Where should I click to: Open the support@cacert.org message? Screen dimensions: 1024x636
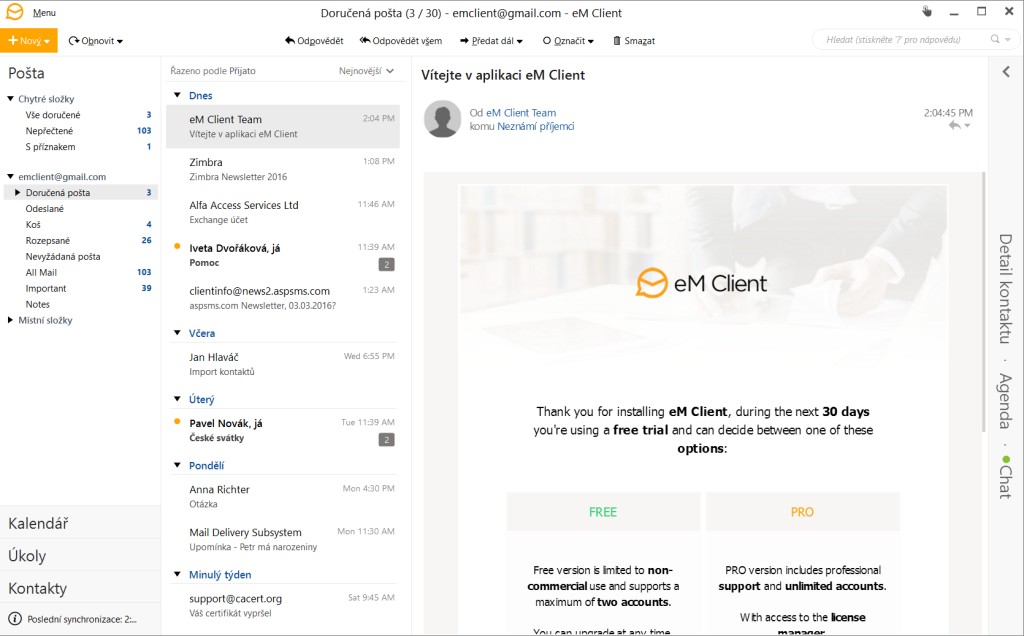[283, 605]
